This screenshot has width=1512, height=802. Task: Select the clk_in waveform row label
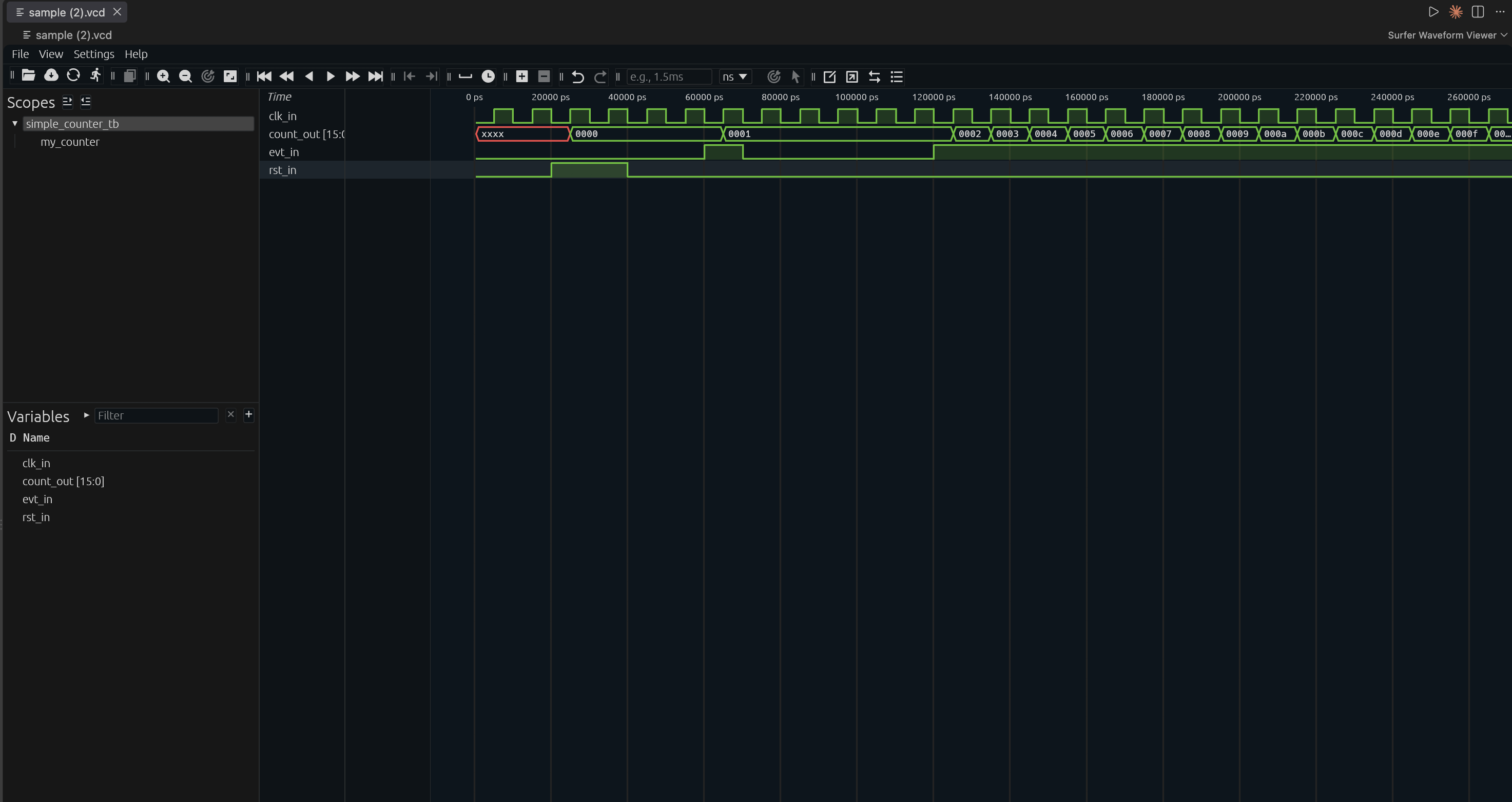[x=282, y=116]
